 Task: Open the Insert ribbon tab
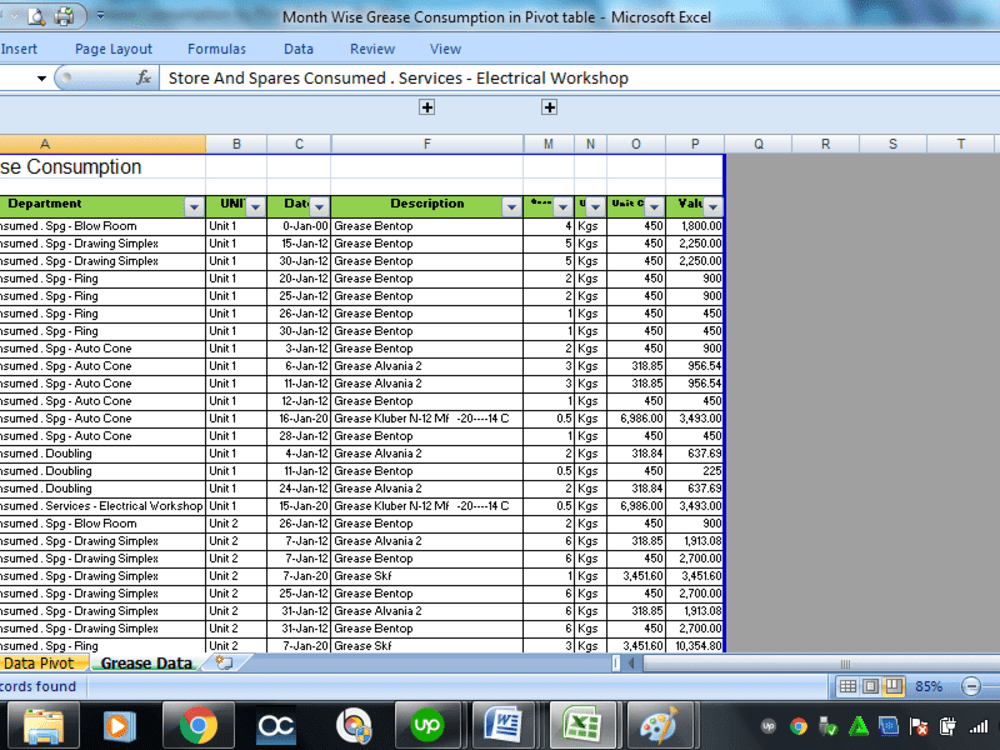point(18,49)
